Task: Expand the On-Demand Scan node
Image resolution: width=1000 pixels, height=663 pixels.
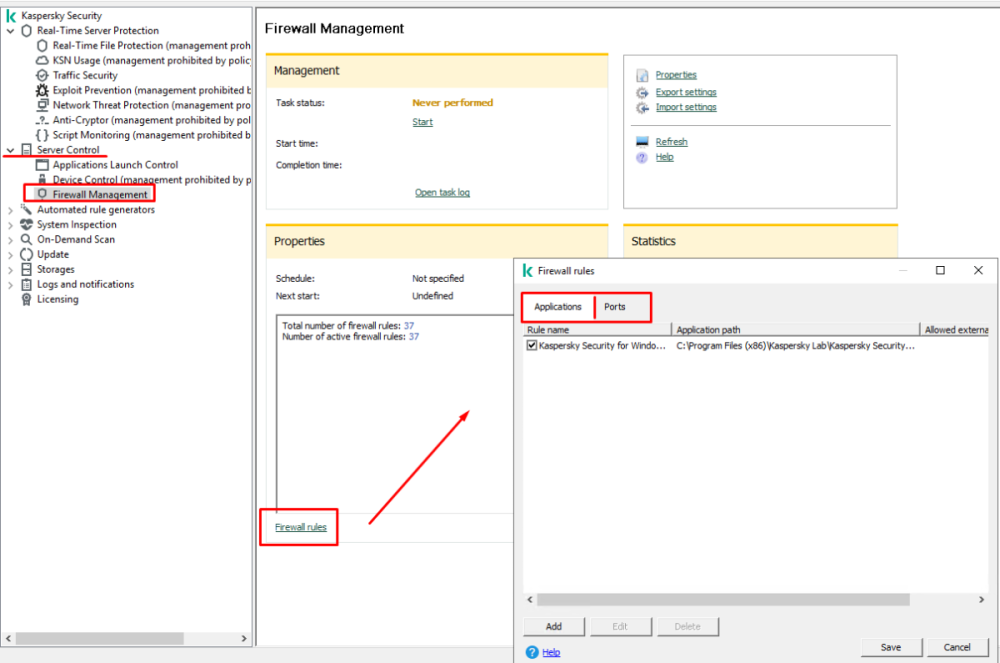Action: [x=10, y=240]
